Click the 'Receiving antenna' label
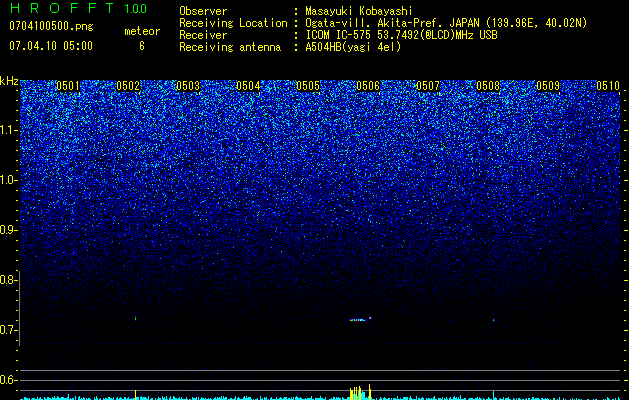Viewport: 629px width, 400px height. pos(230,47)
